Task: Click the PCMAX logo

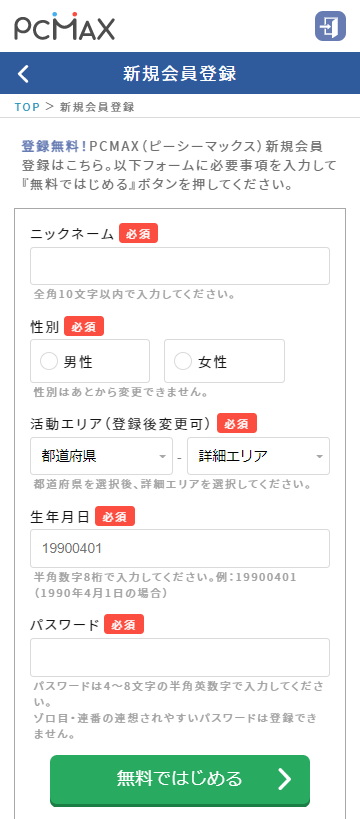Action: coord(64,27)
